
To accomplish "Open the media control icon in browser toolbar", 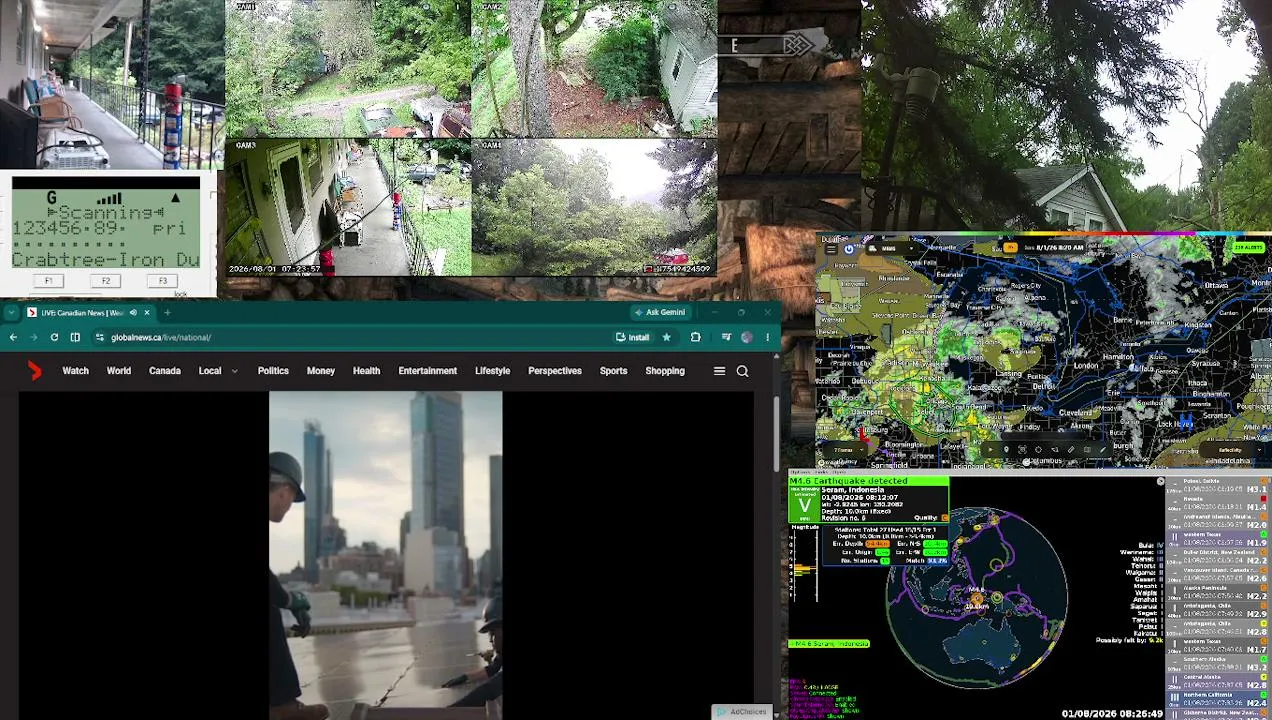I will pos(726,337).
